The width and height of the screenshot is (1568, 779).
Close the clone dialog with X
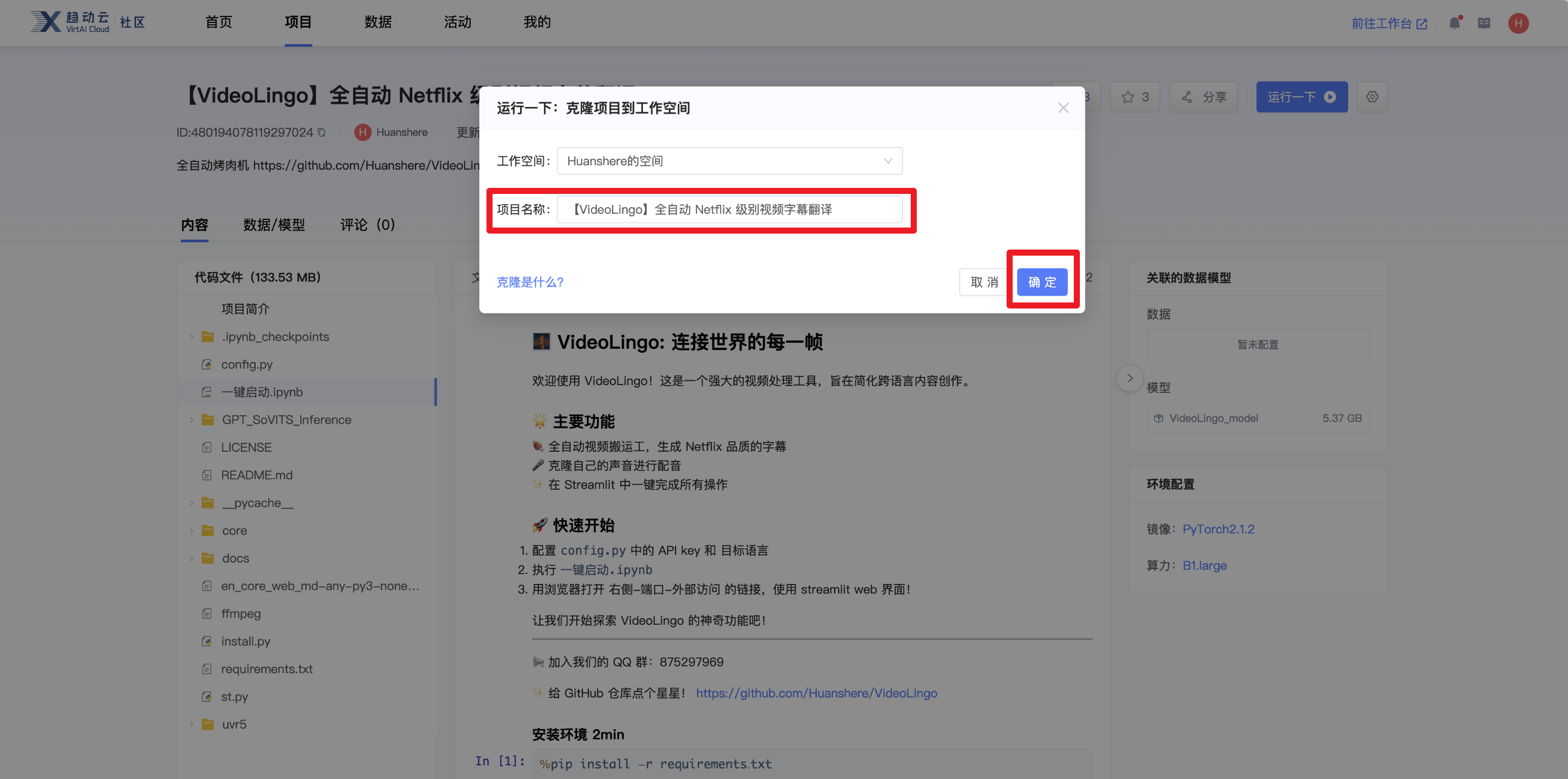point(1063,108)
